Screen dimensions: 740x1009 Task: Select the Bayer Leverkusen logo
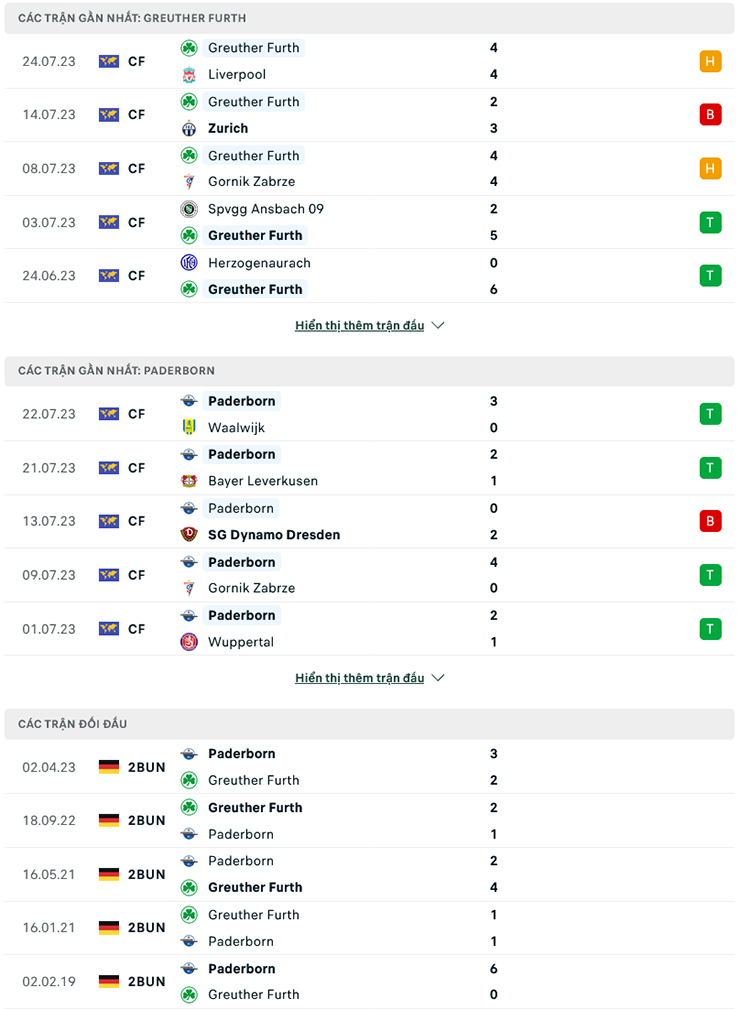189,481
